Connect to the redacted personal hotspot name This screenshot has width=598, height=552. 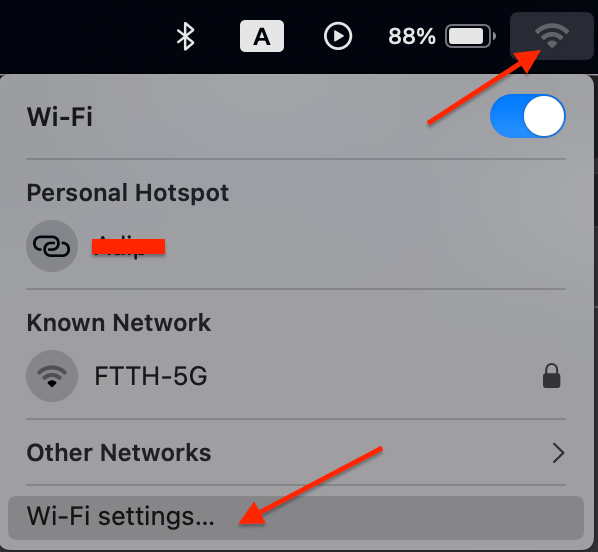pos(129,246)
